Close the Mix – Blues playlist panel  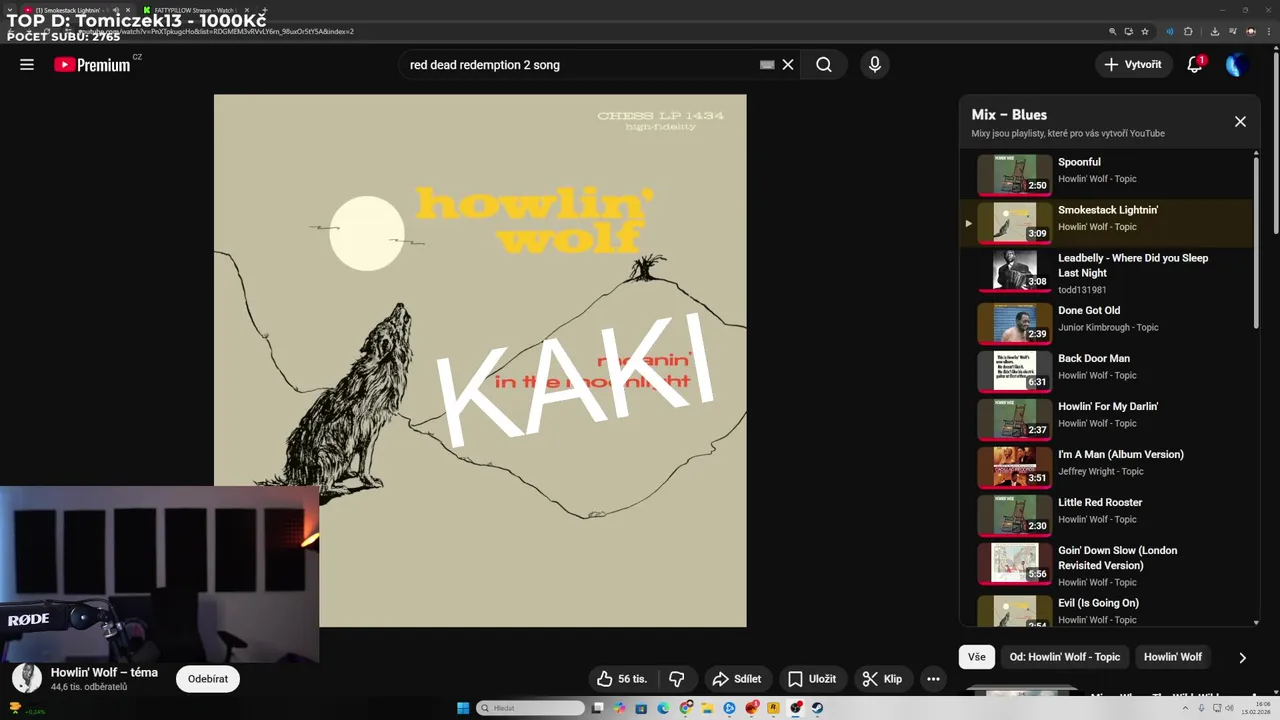(x=1240, y=122)
